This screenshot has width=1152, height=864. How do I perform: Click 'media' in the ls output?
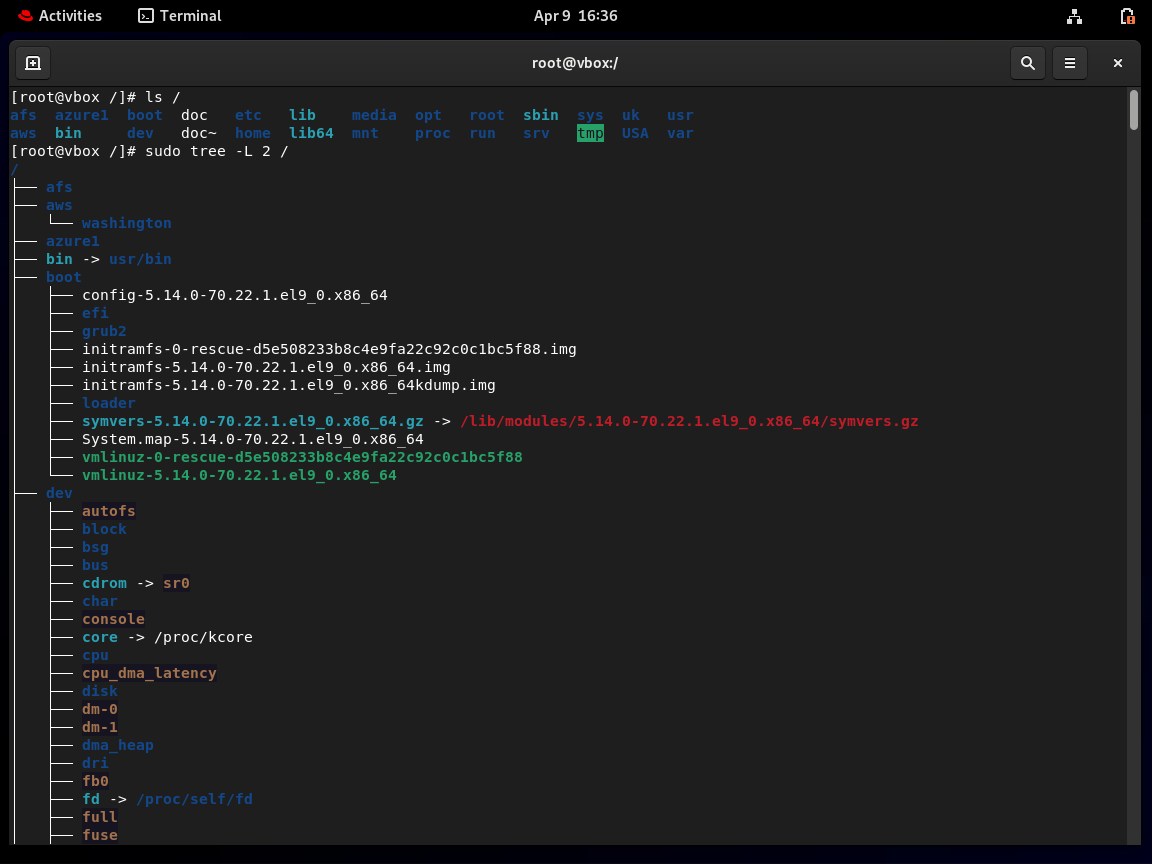point(374,115)
